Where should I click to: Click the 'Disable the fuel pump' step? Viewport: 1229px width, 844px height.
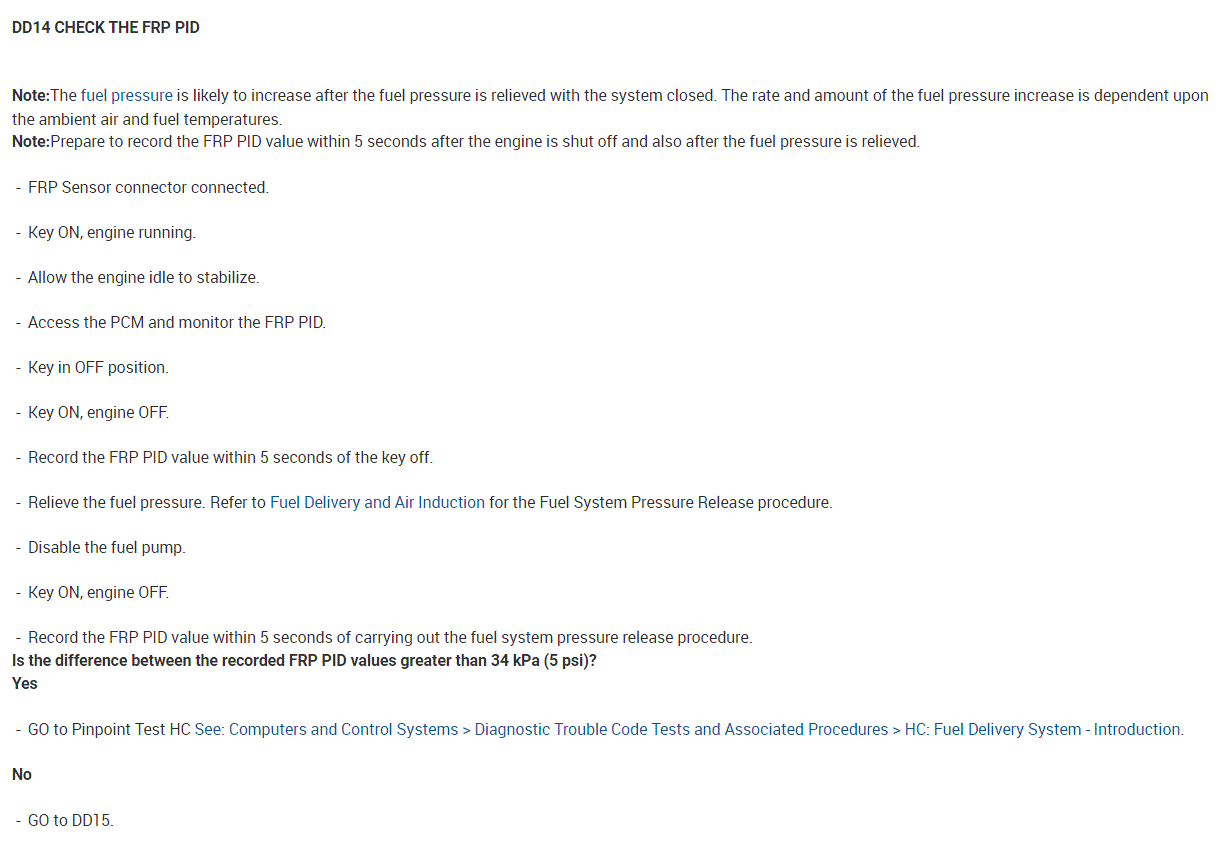106,547
